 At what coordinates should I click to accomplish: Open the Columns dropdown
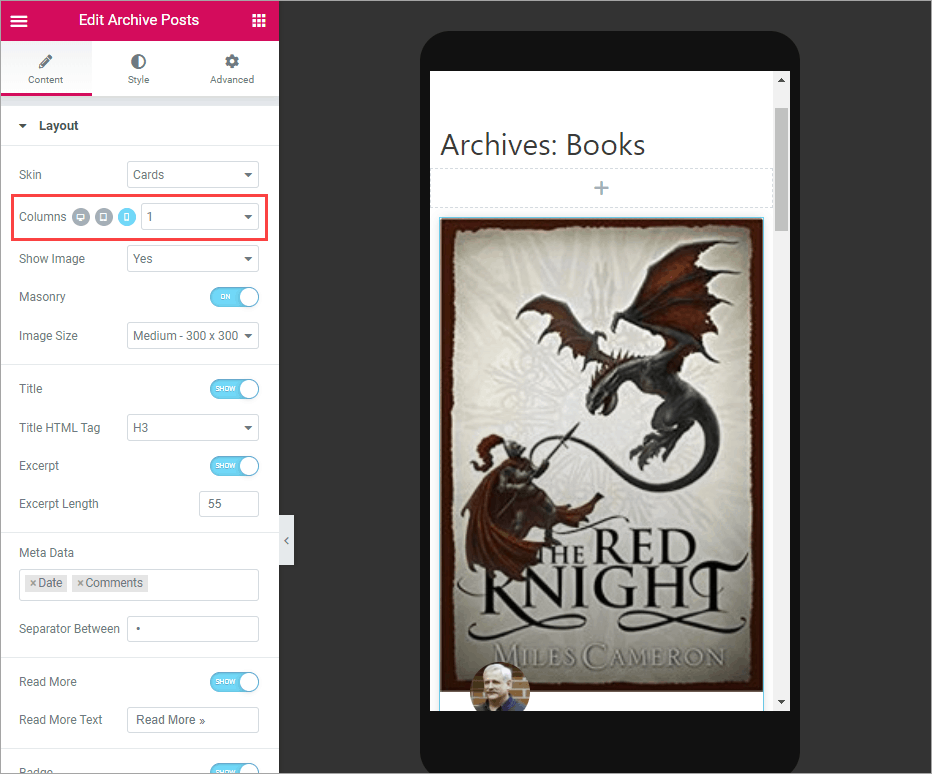(200, 217)
